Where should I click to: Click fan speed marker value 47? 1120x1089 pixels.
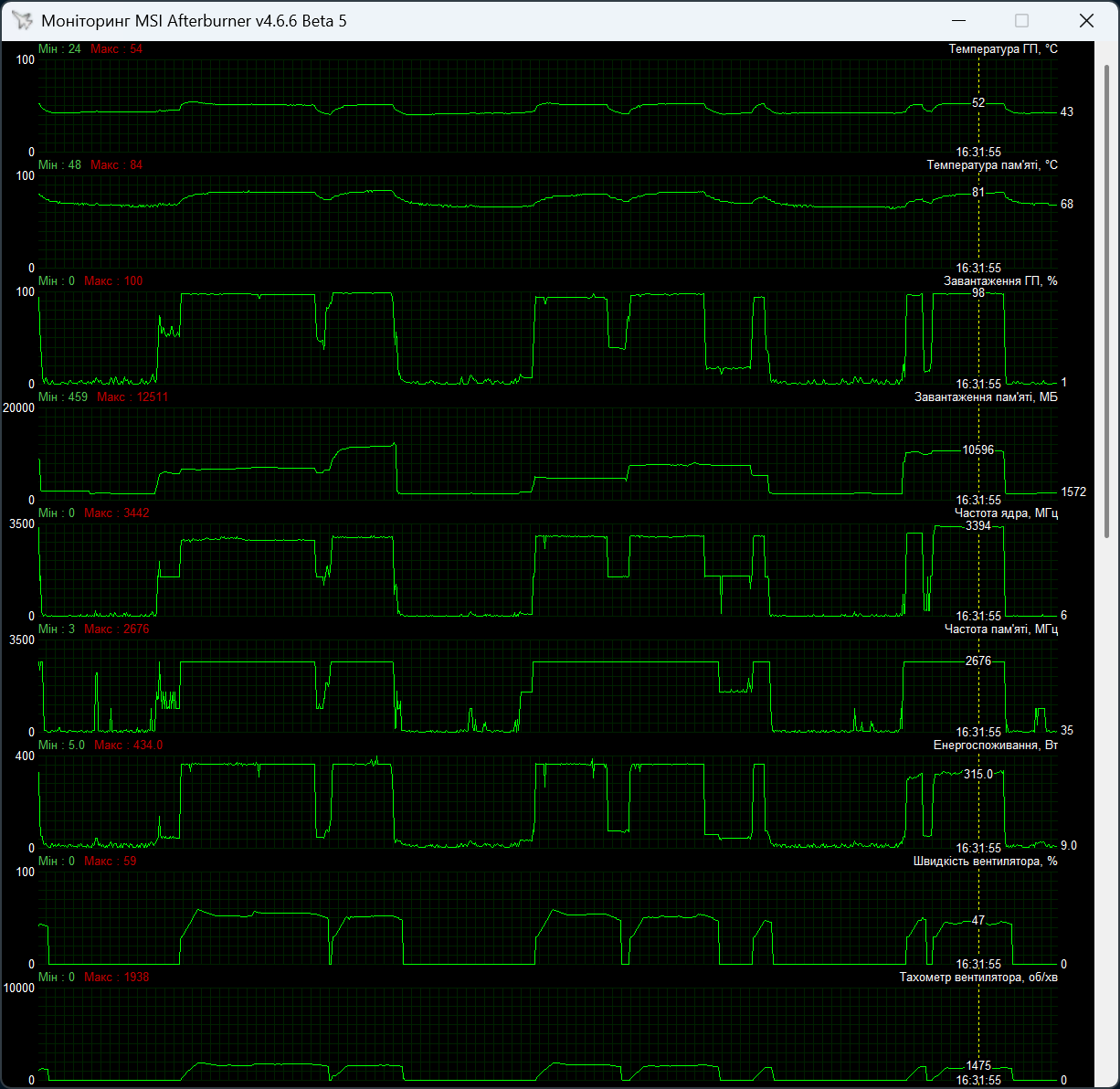point(978,920)
